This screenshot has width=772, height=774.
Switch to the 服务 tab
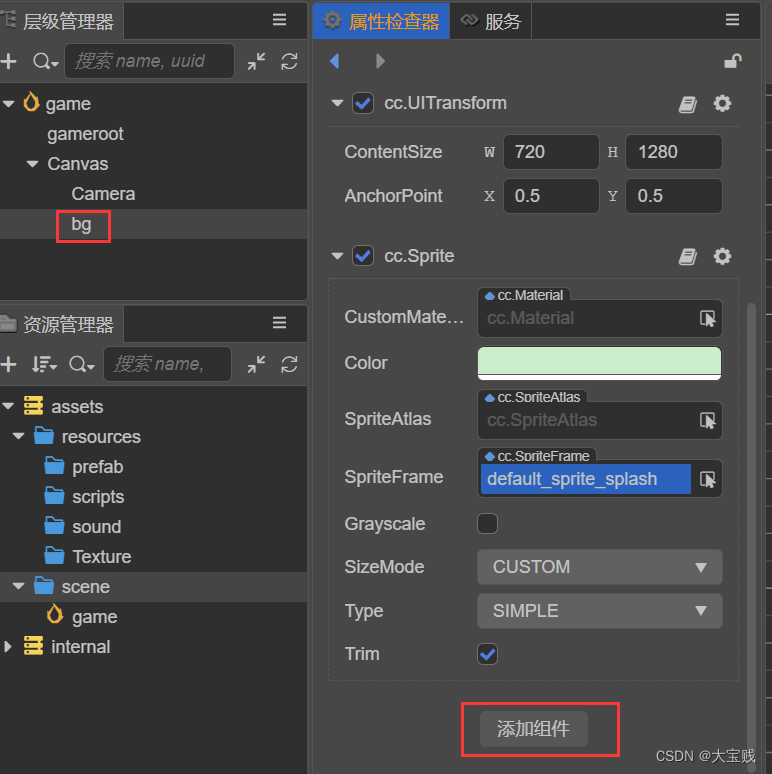491,21
